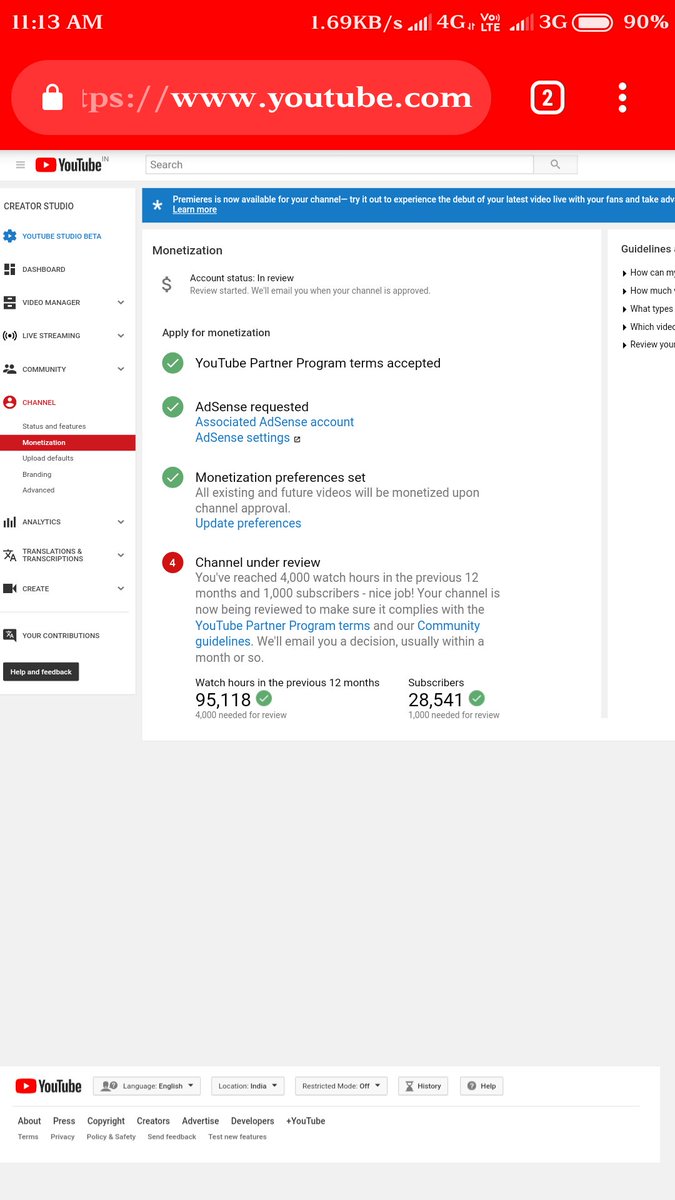Click the Analytics bar chart icon
This screenshot has height=1200, width=675.
(10, 522)
